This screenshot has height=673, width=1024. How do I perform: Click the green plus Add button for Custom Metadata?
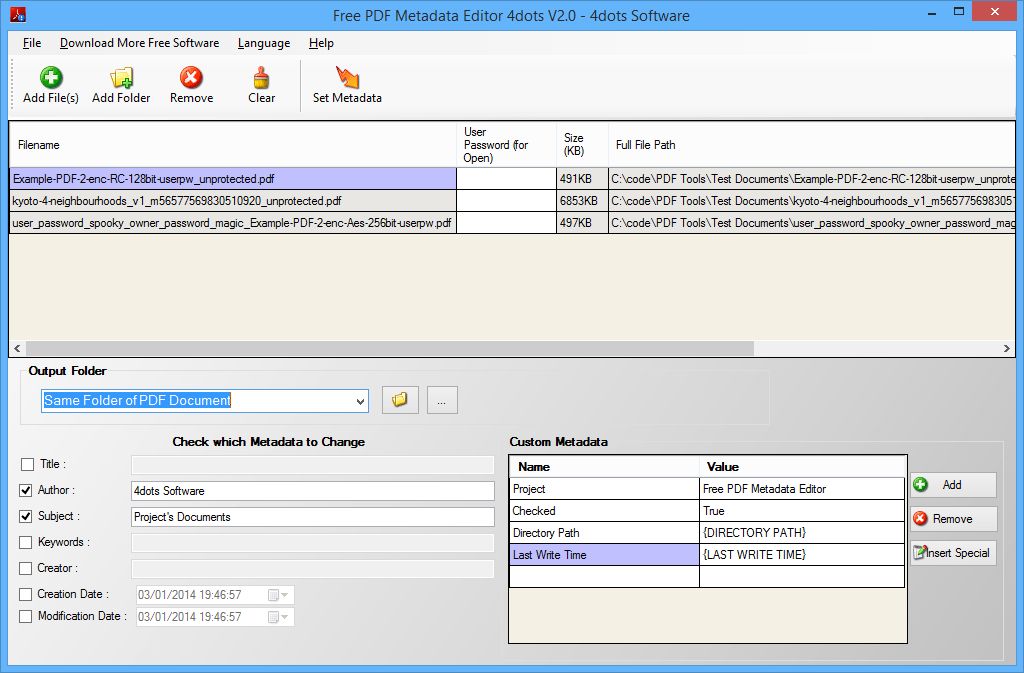click(951, 485)
